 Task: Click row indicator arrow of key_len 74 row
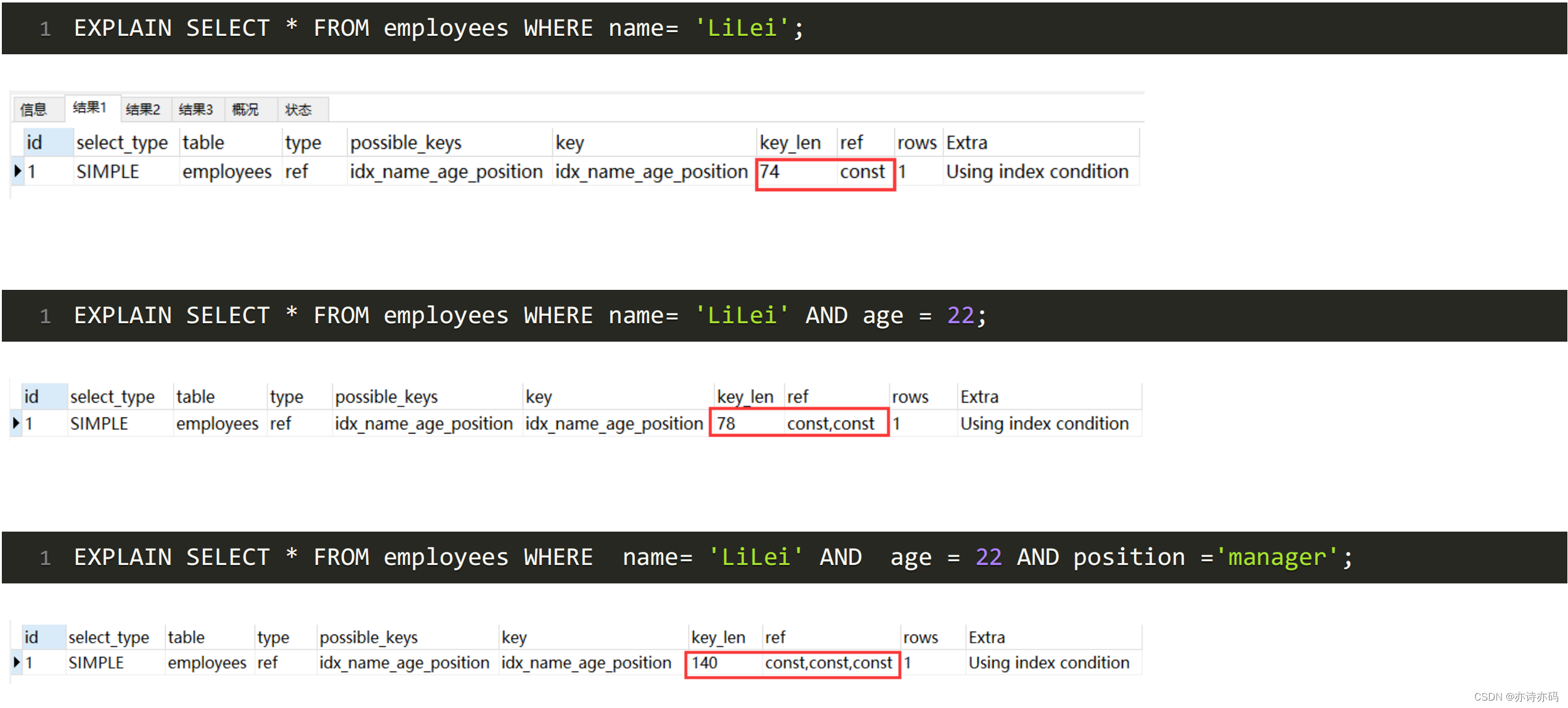tap(18, 171)
